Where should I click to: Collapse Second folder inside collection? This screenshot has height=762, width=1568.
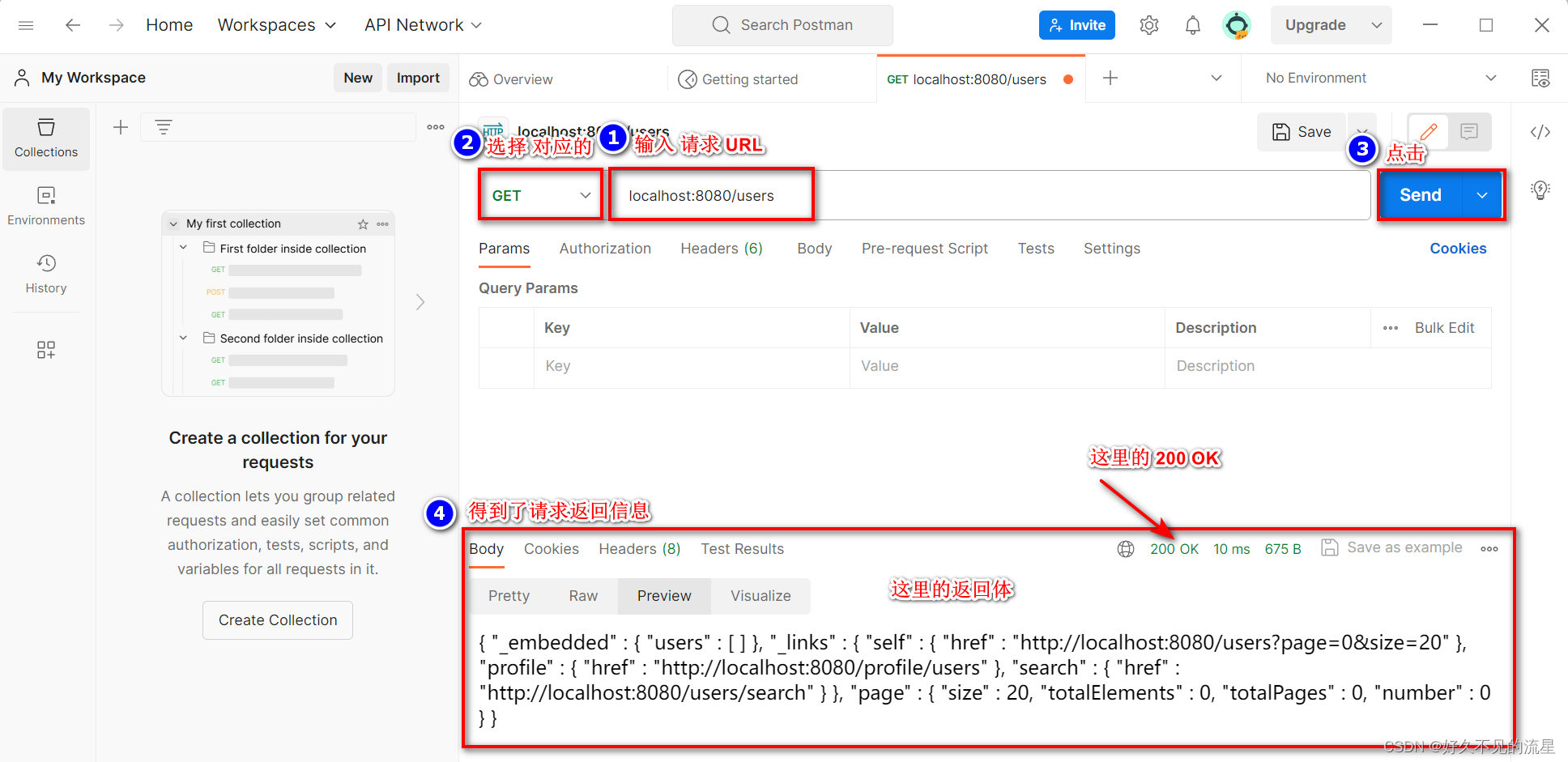click(x=183, y=338)
